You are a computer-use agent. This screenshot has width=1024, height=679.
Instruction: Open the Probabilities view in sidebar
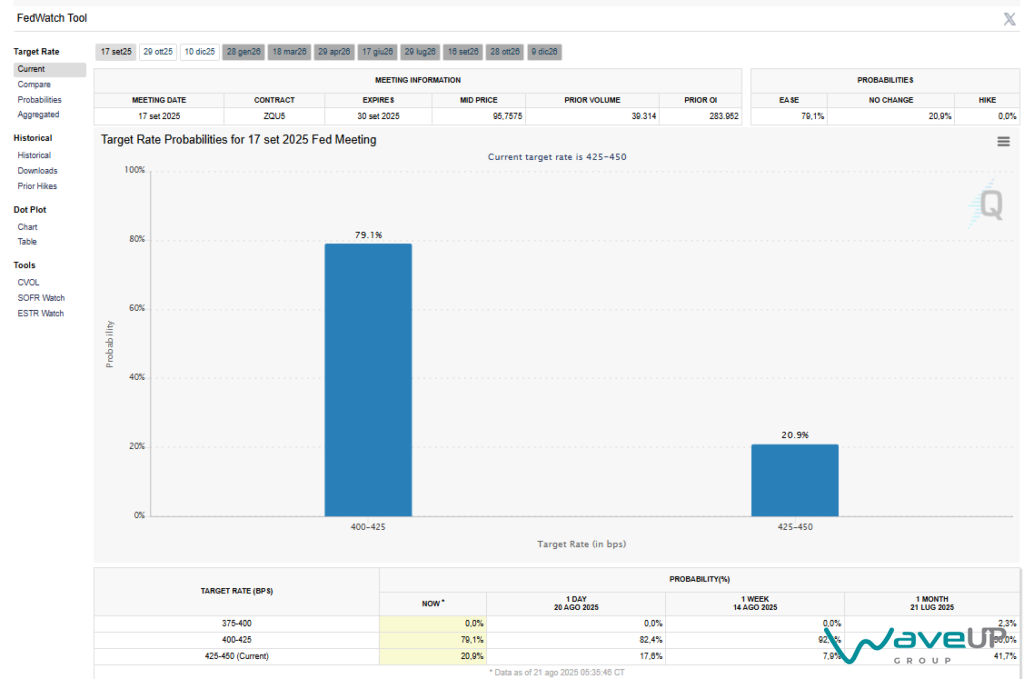(39, 100)
